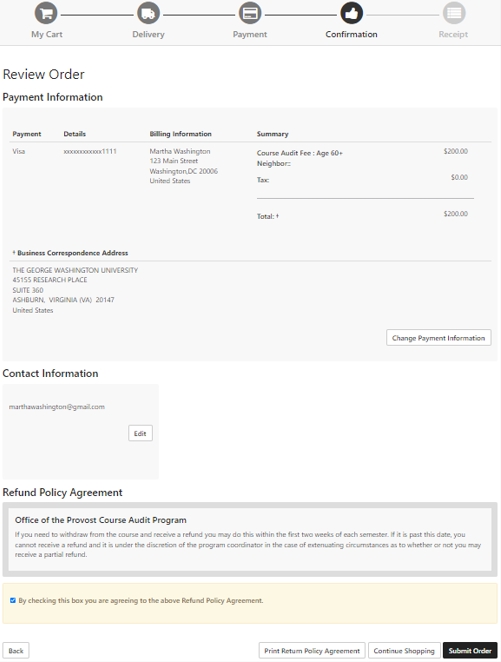Go to the Payment credit card icon

pyautogui.click(x=250, y=14)
